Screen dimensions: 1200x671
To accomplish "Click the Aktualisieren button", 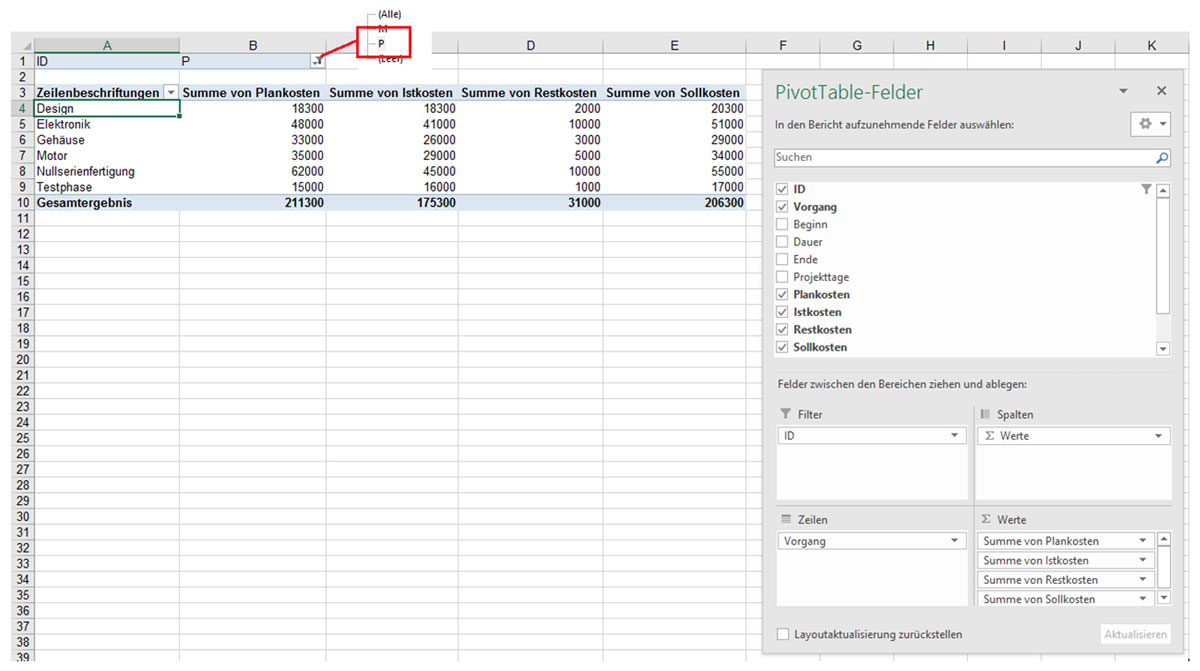I will coord(1135,634).
